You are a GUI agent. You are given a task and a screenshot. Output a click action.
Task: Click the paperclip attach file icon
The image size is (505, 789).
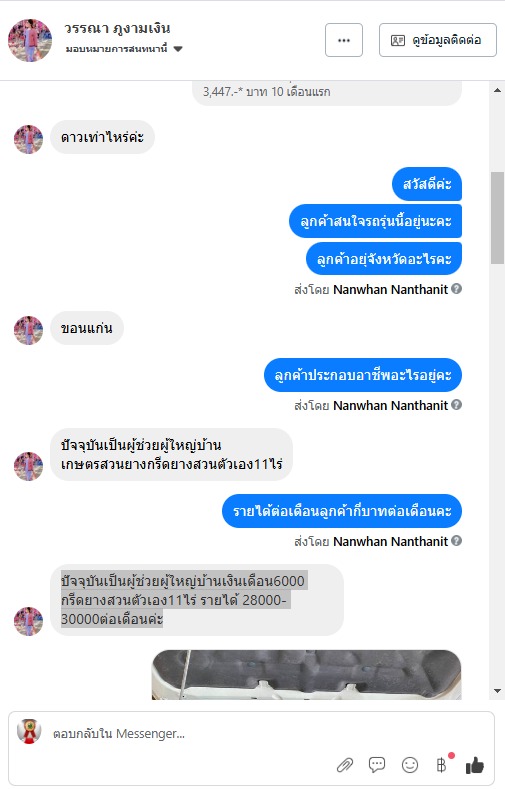(345, 765)
